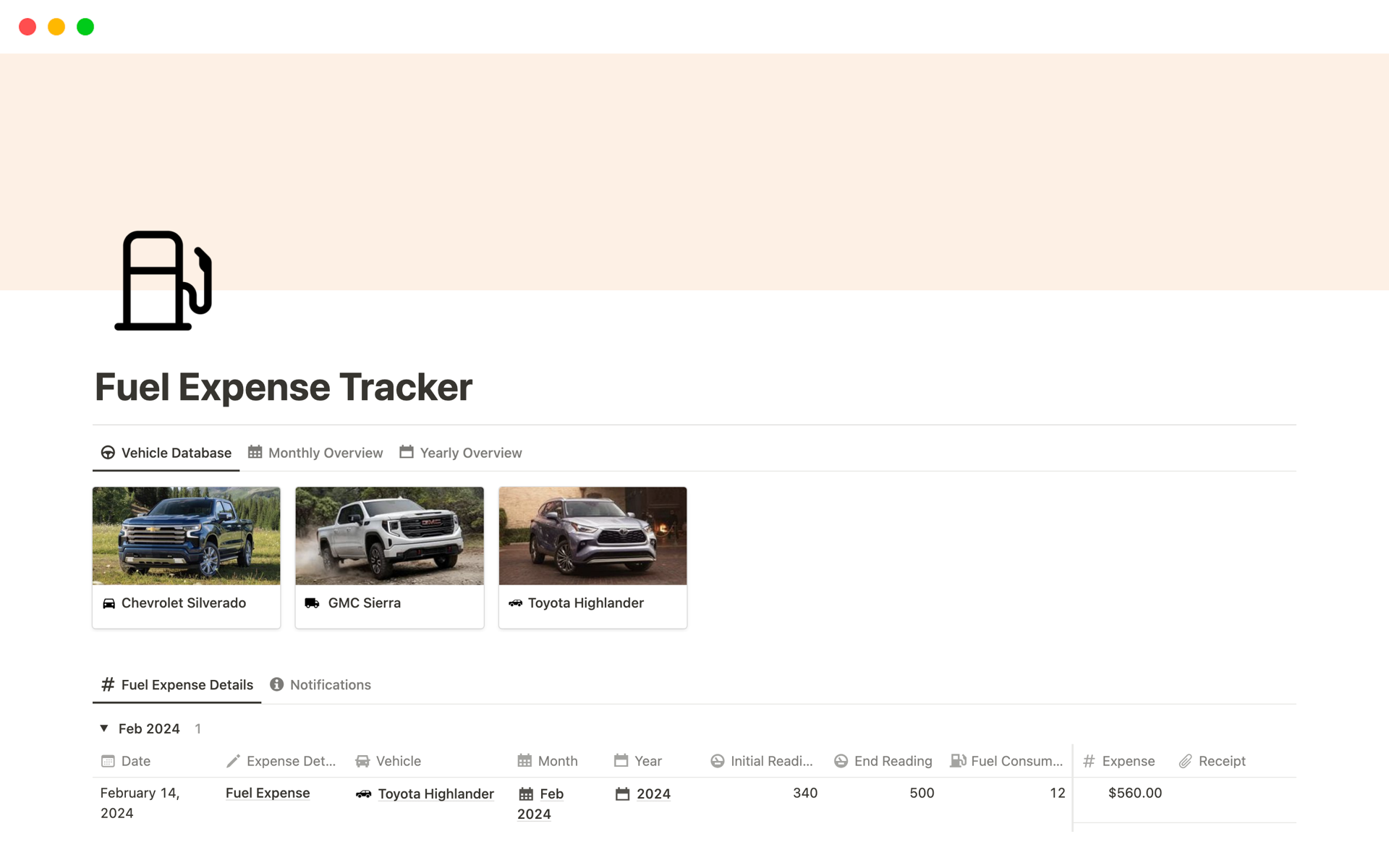This screenshot has width=1389, height=868.
Task: Open the Notifications tab
Action: click(x=330, y=684)
